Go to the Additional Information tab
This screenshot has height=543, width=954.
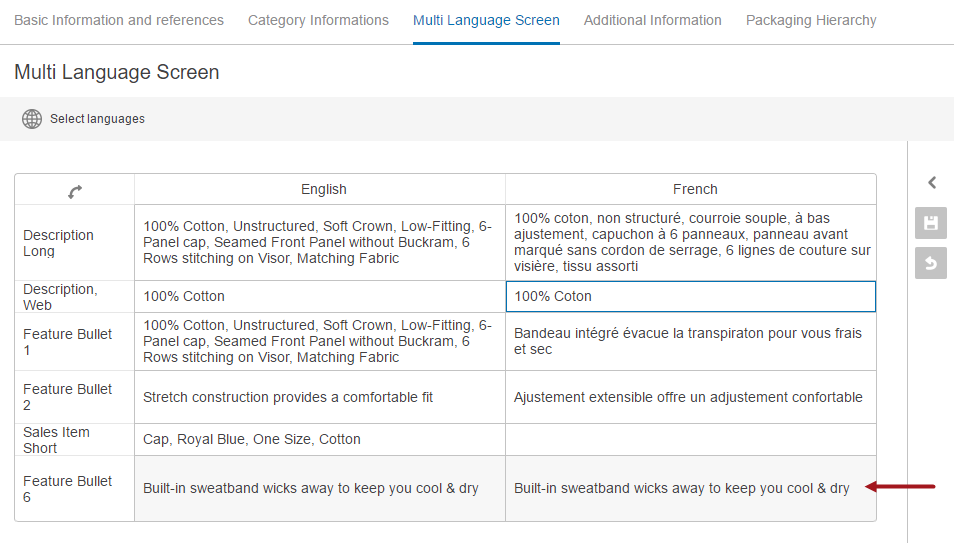pyautogui.click(x=652, y=20)
